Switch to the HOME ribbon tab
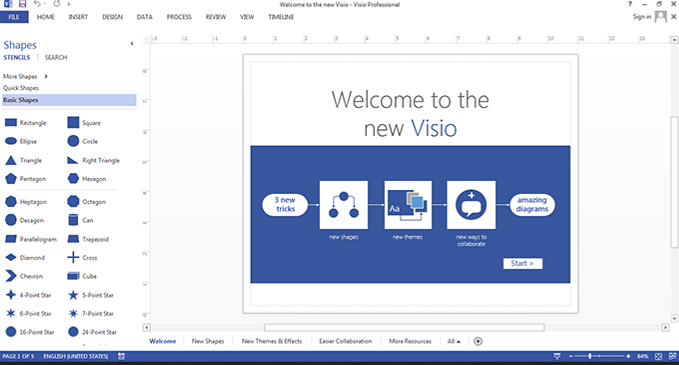Image resolution: width=679 pixels, height=365 pixels. [45, 17]
